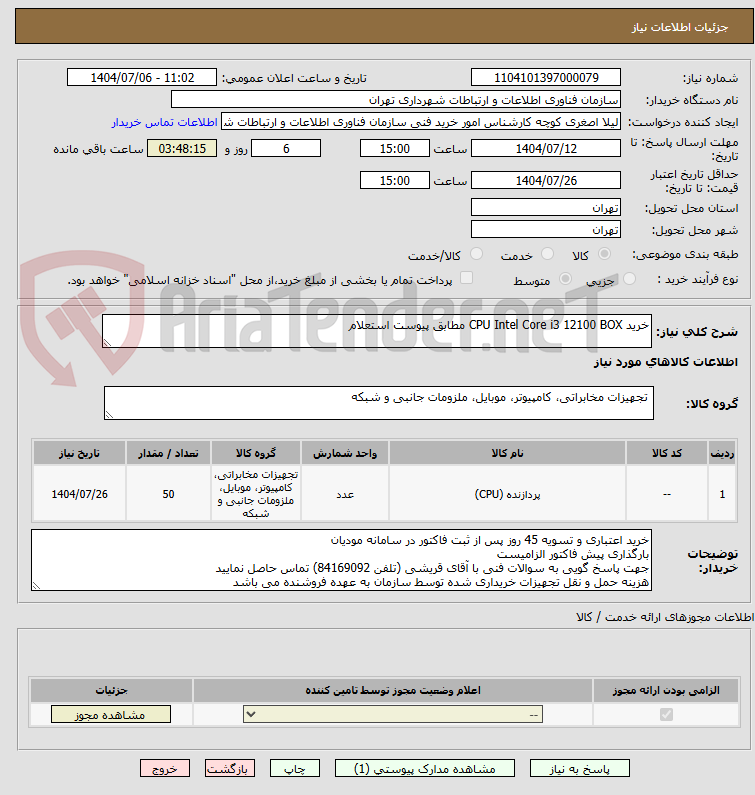
Task: Click the response deadline time field 15:00
Action: (394, 149)
